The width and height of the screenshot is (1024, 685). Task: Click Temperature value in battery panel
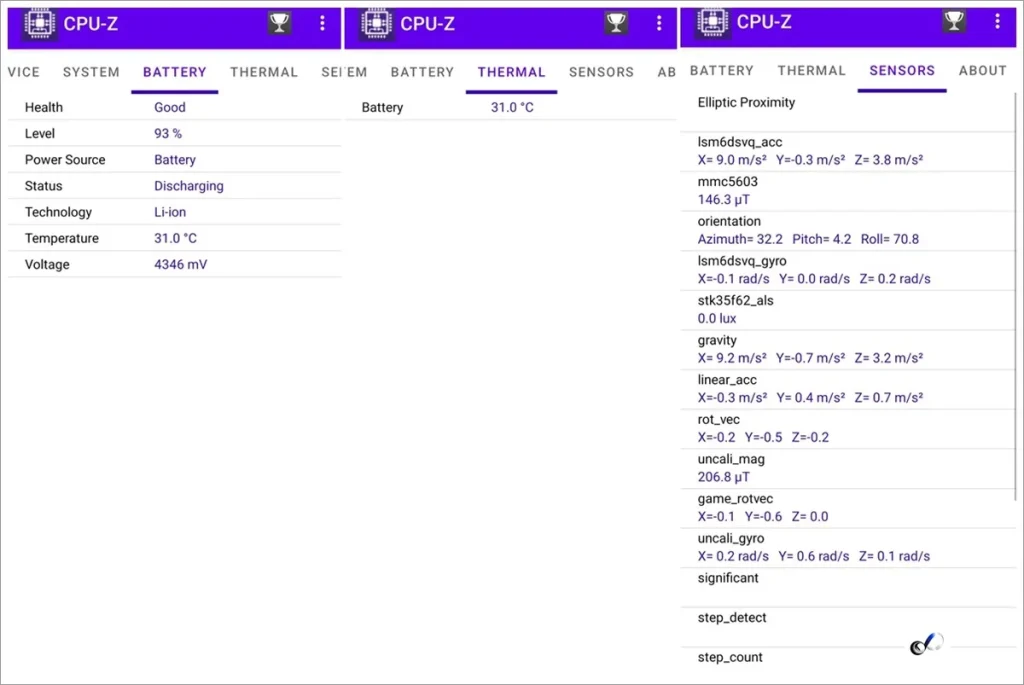tap(175, 238)
